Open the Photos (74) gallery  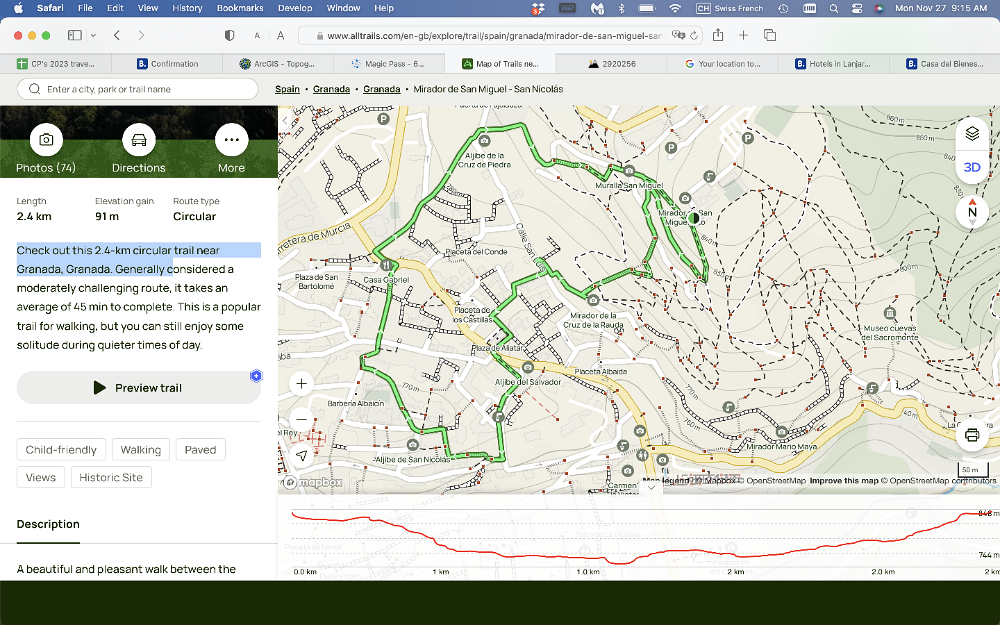tap(46, 140)
